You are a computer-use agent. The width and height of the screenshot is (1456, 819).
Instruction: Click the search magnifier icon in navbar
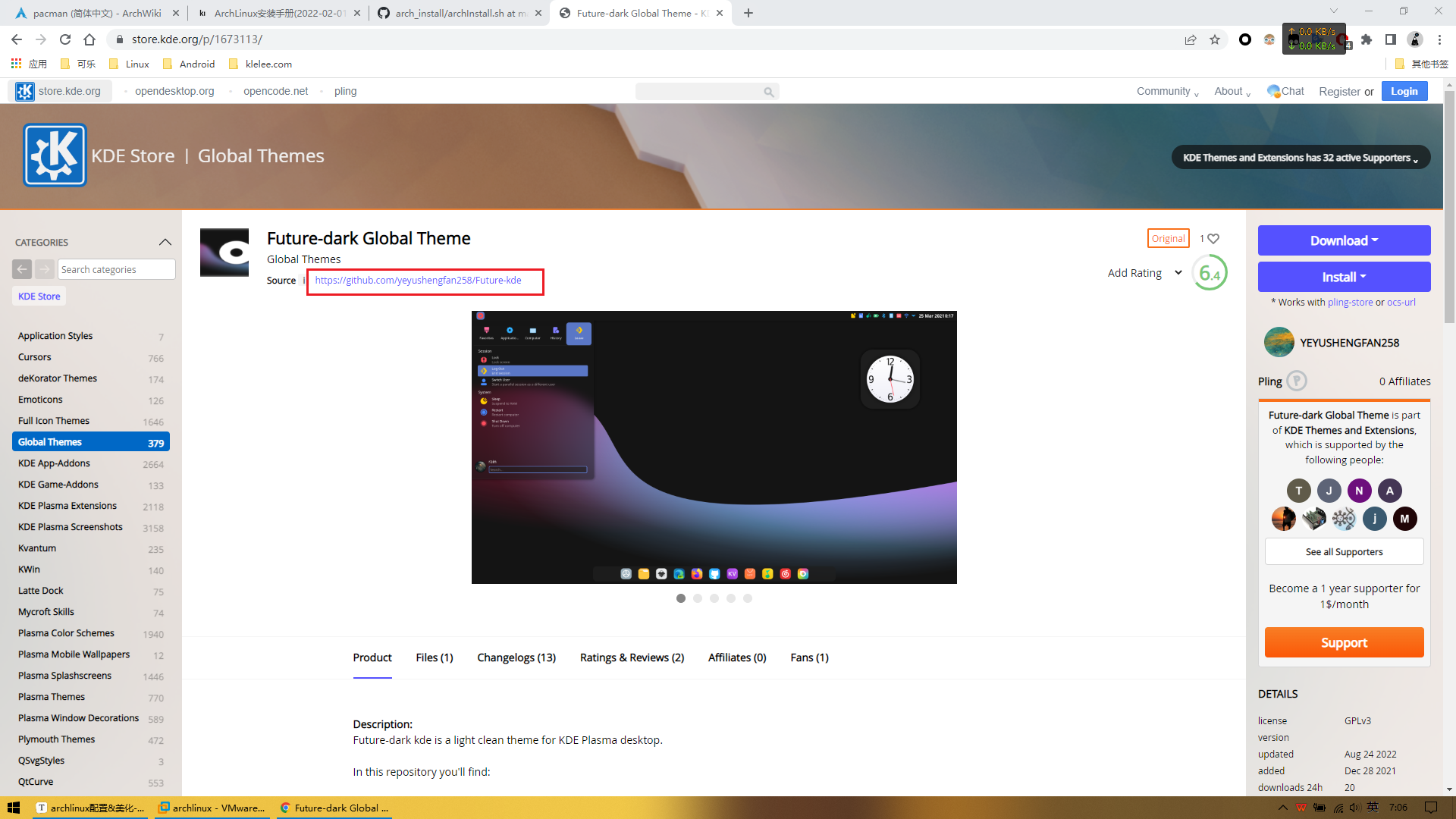[x=769, y=91]
